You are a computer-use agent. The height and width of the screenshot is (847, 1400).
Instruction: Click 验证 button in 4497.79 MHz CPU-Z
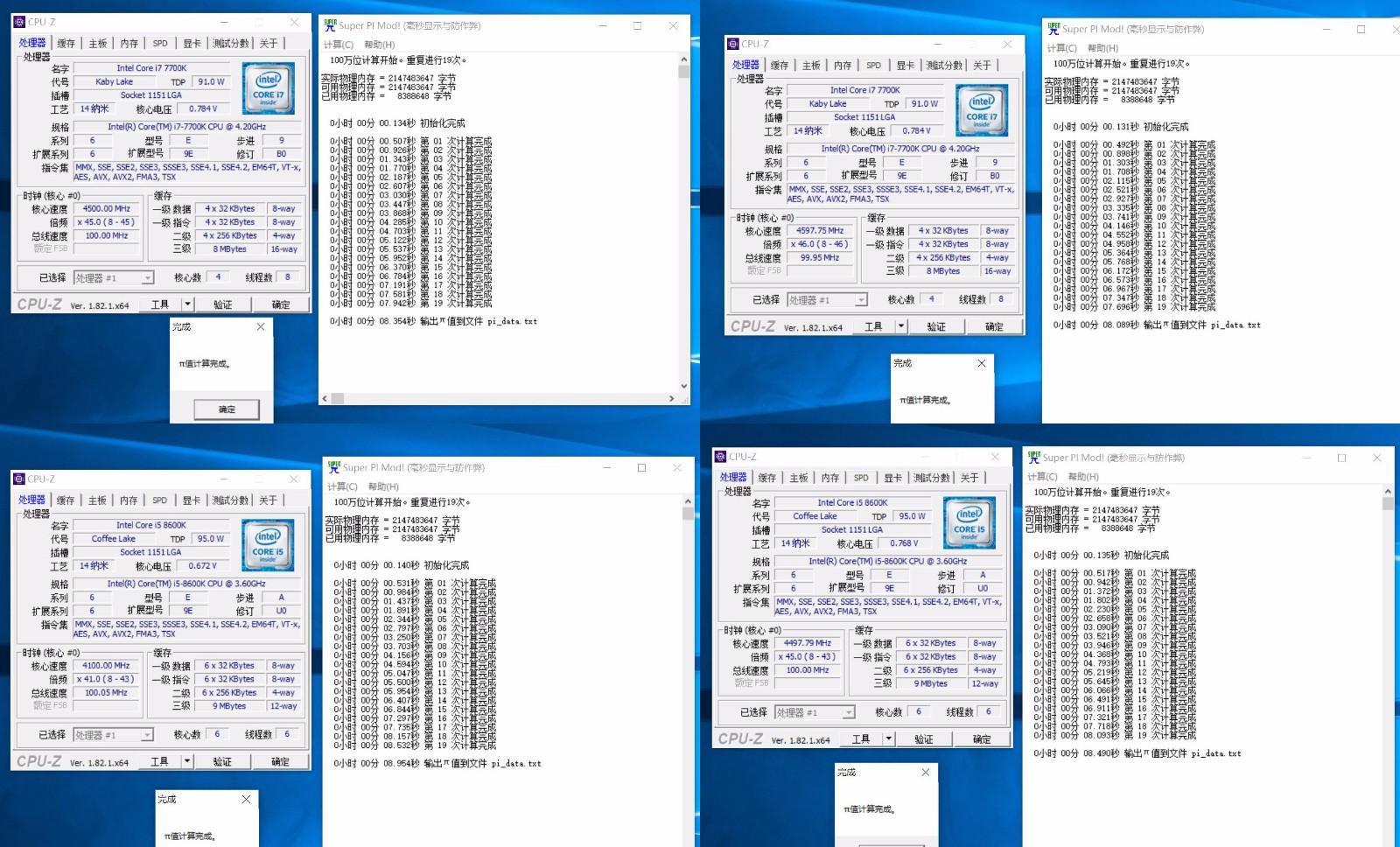[x=924, y=739]
